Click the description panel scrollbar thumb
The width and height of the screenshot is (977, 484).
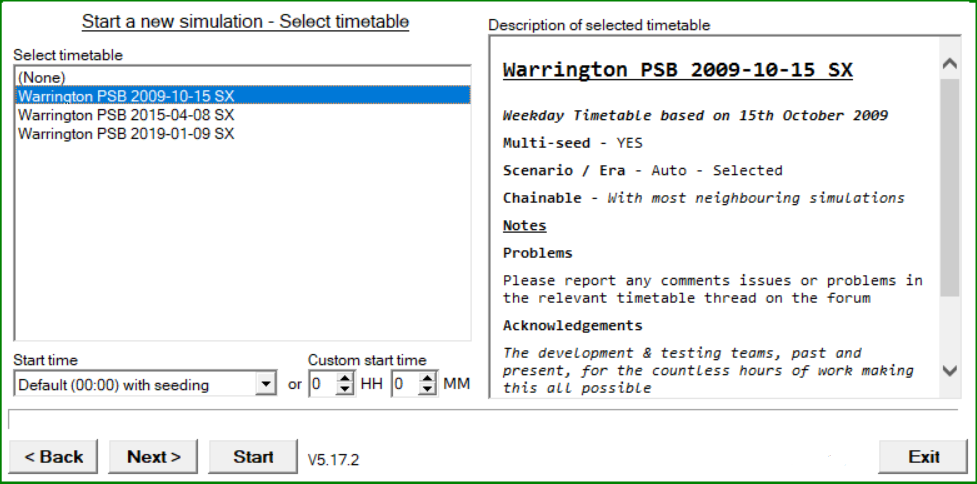click(950, 187)
